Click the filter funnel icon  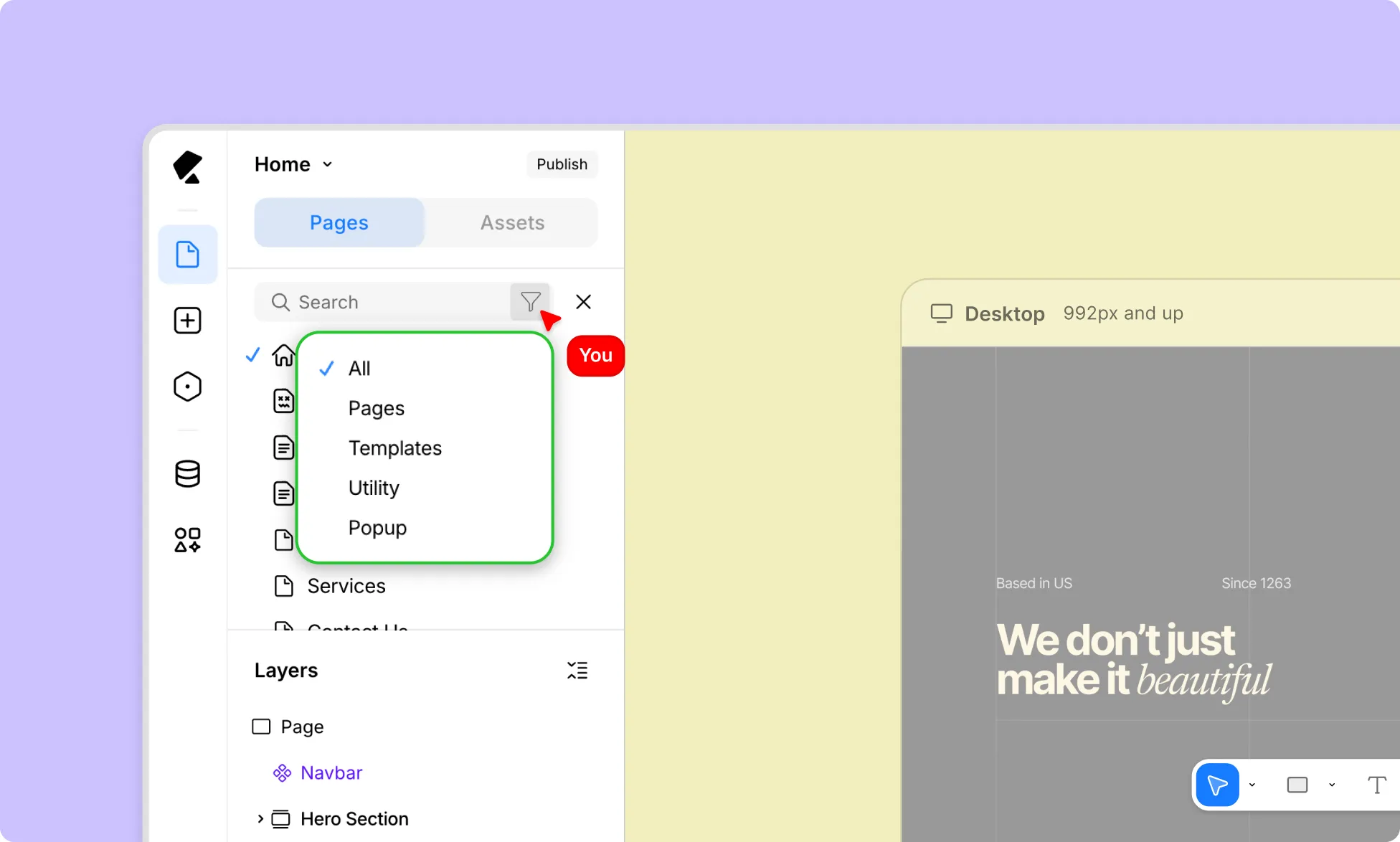point(530,302)
